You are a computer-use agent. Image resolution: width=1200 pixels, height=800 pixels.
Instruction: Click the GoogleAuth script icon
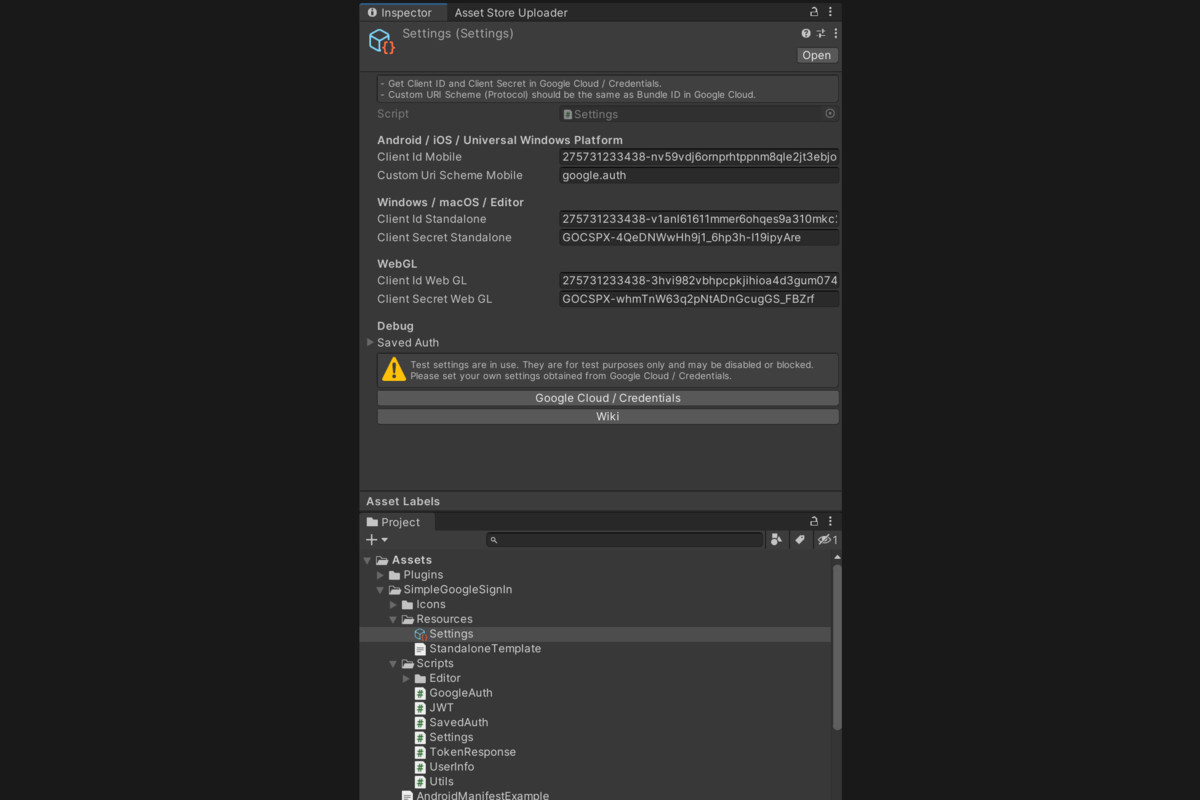420,693
